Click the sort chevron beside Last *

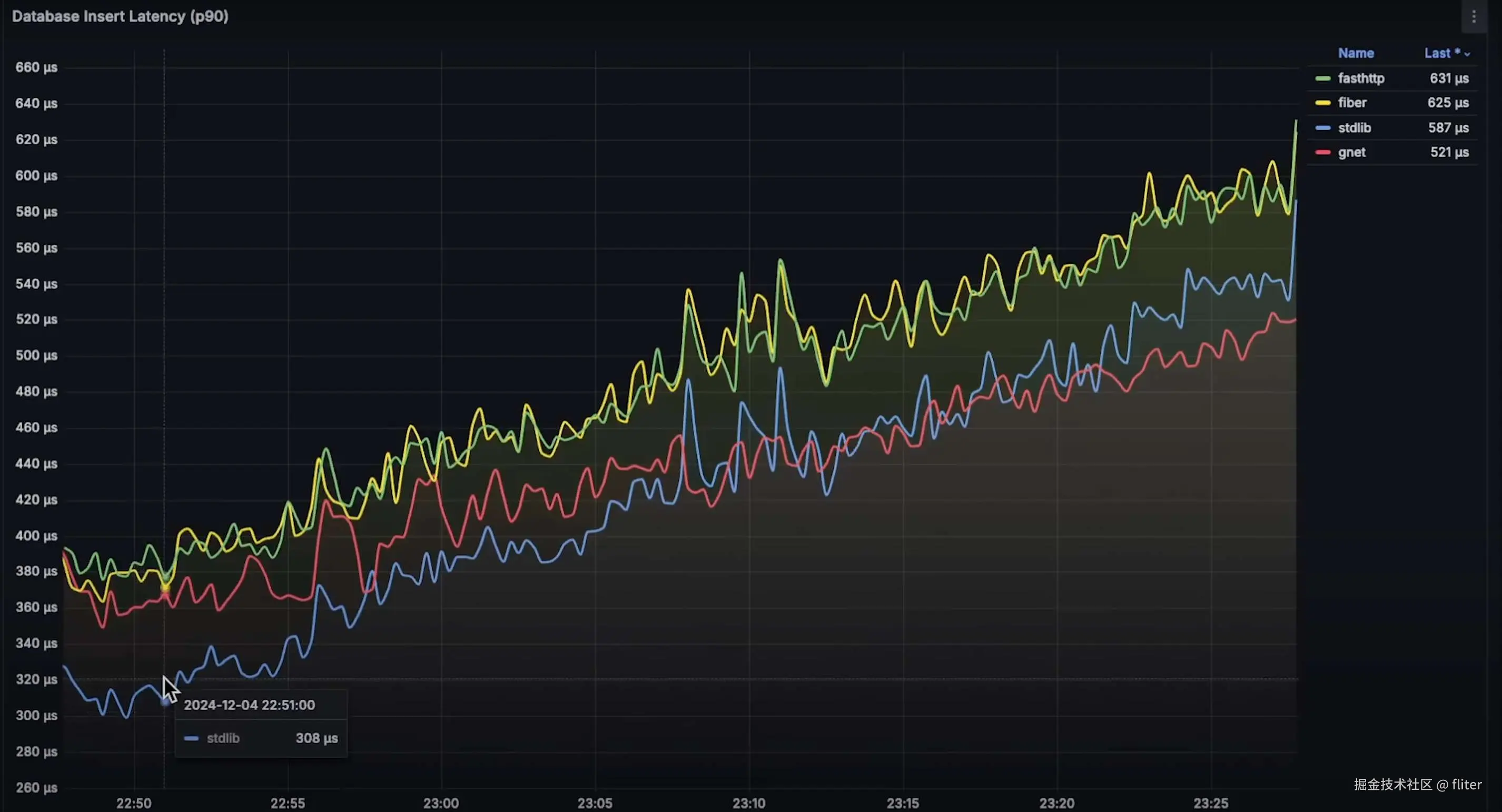pyautogui.click(x=1467, y=54)
